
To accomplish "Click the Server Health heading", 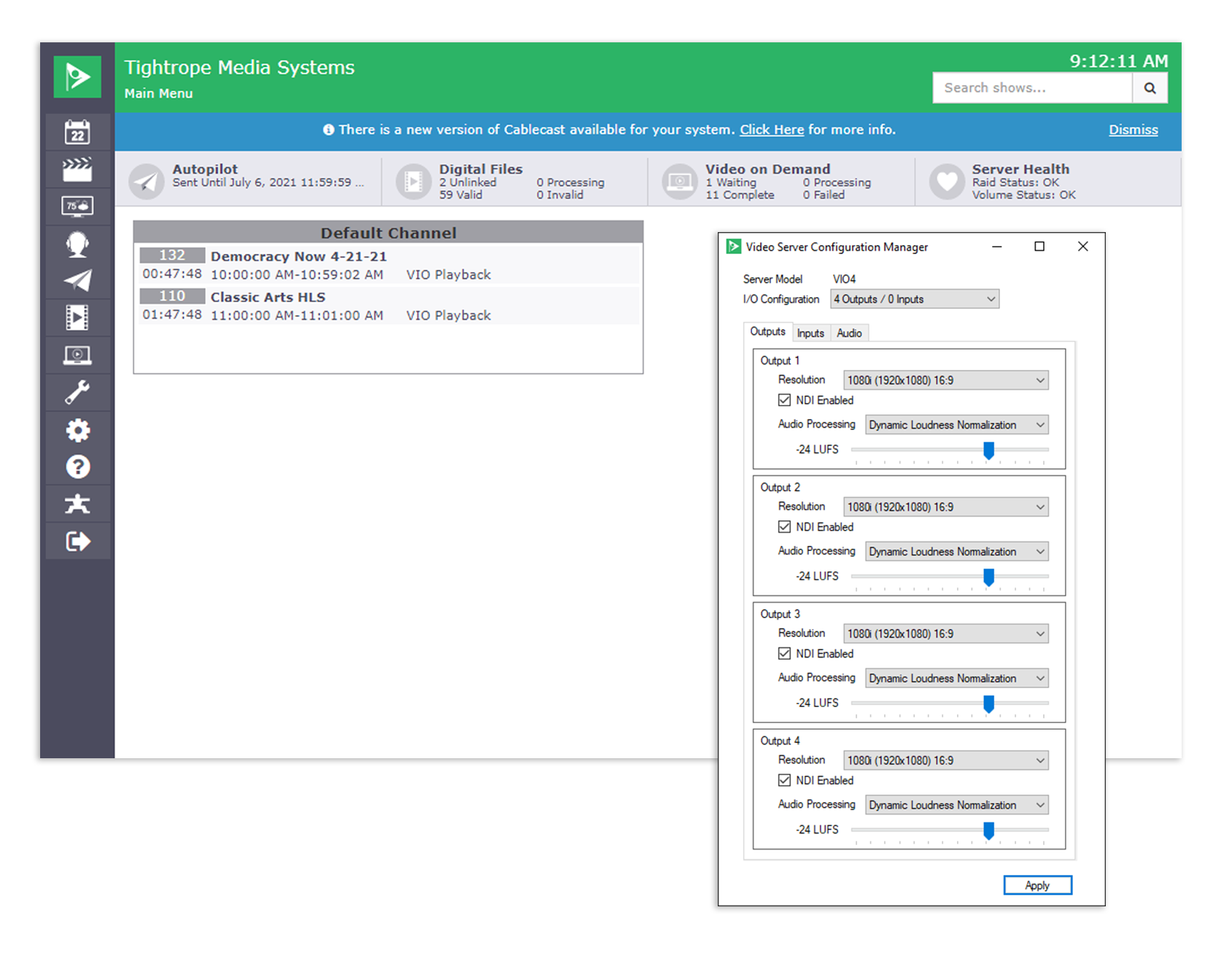I will point(1020,169).
